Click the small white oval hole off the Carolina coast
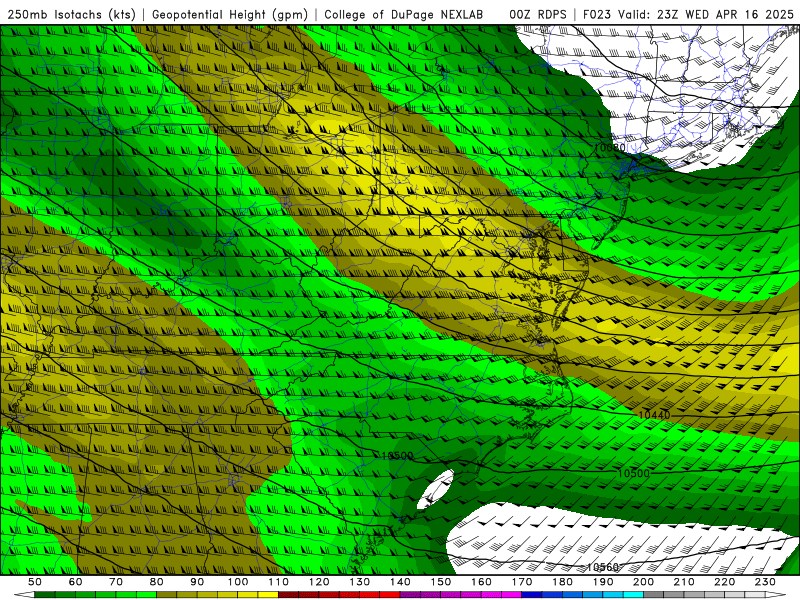Image resolution: width=800 pixels, height=600 pixels. point(436,489)
